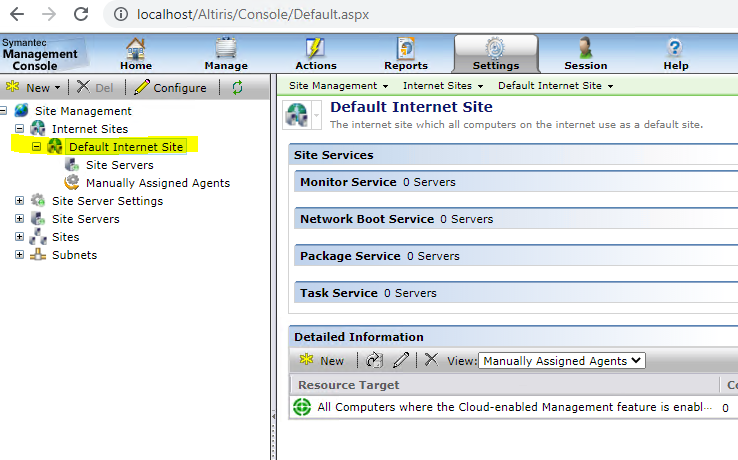Click the Task Service row
This screenshot has width=738, height=460.
click(x=516, y=293)
